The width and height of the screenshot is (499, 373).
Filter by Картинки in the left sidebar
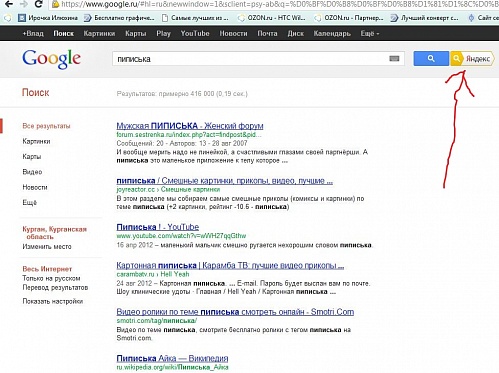(x=36, y=141)
